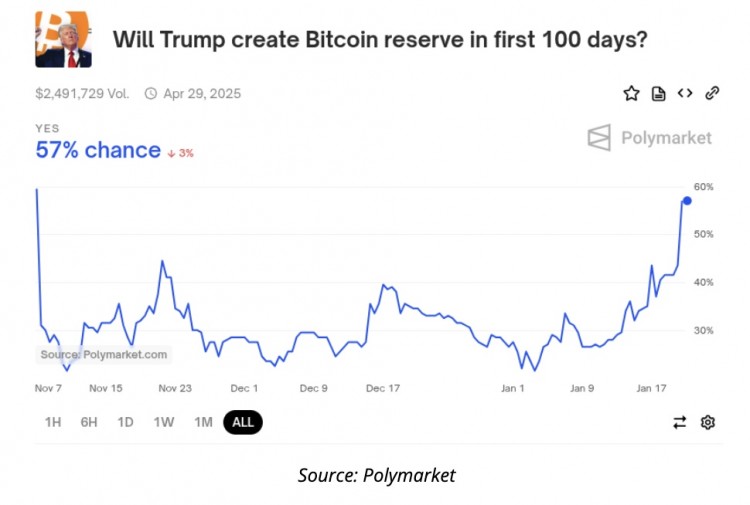Click the market title heading
Image resolution: width=750 pixels, height=505 pixels.
coord(379,41)
